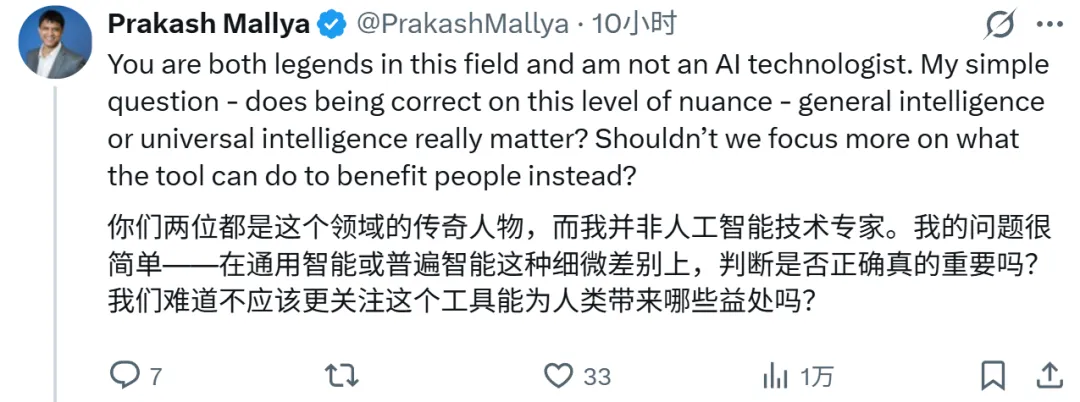Viewport: 1080px width, 402px height.
Task: Click the reply count 7
Action: [x=155, y=377]
